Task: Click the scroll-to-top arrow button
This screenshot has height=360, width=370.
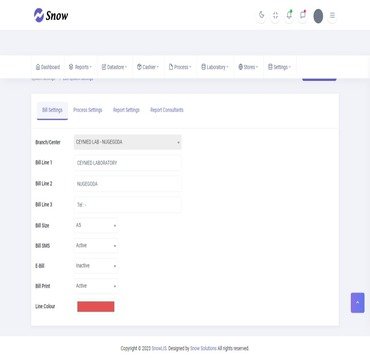Action: coord(358,303)
